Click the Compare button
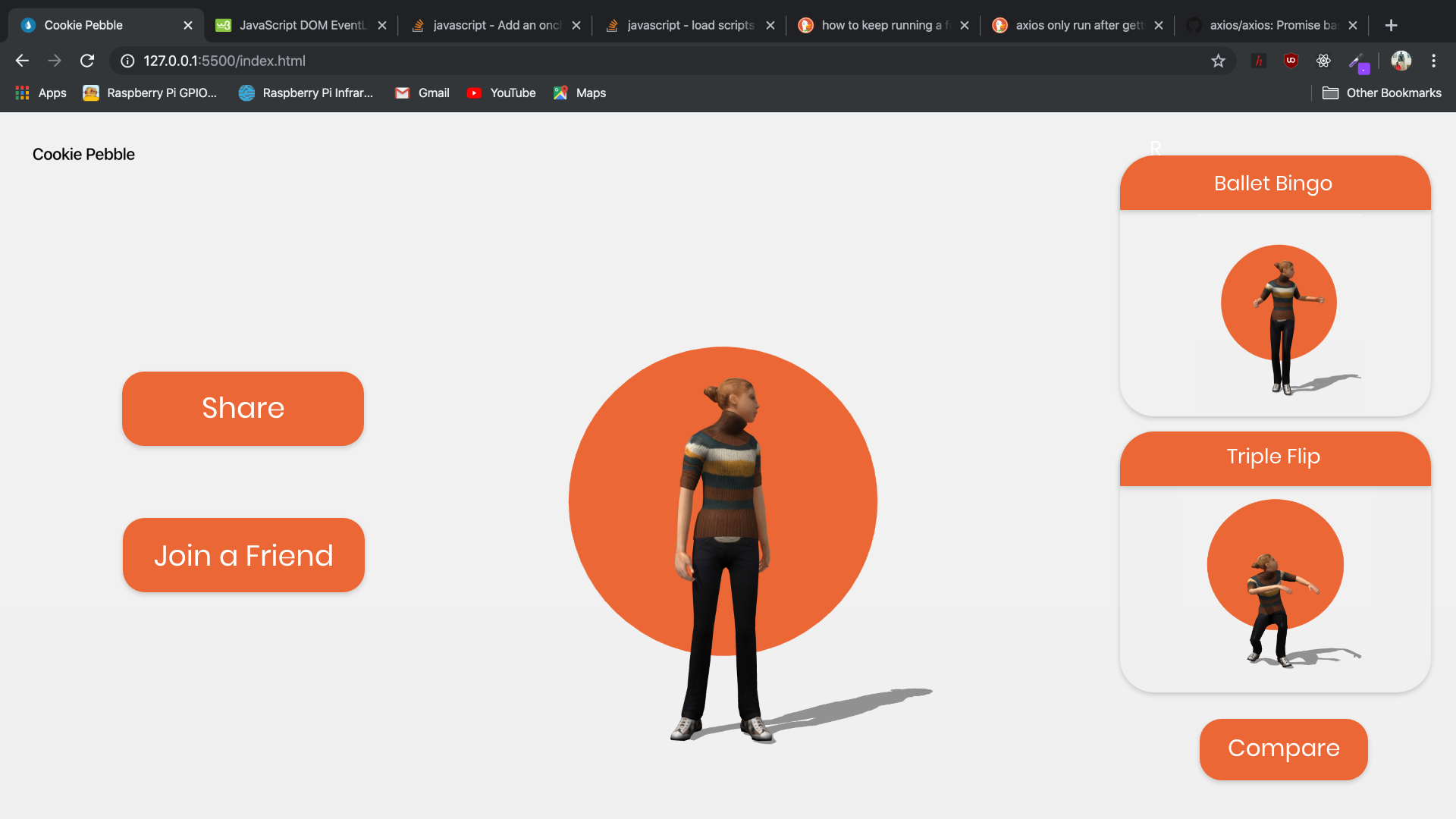Screen dimensions: 1456x819 [x=1283, y=748]
